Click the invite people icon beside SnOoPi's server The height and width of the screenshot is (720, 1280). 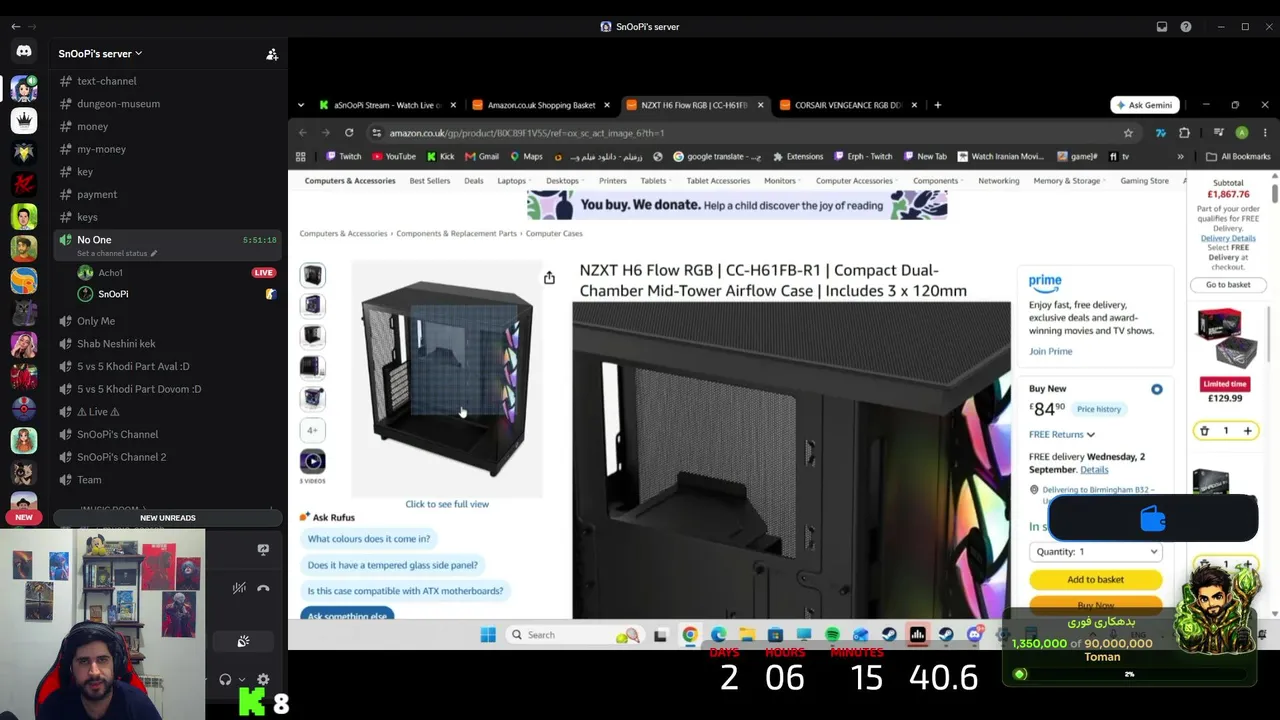[272, 54]
